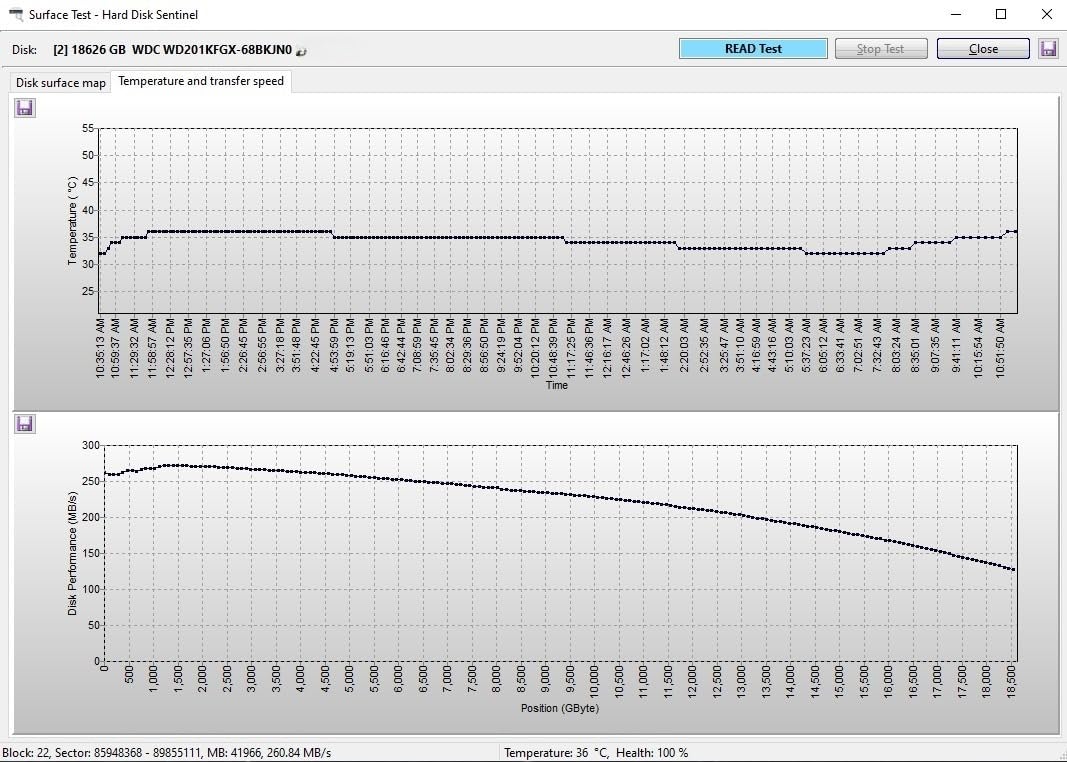Viewport: 1067px width, 762px height.
Task: Save the temperature chart using its disk icon
Action: click(x=25, y=107)
